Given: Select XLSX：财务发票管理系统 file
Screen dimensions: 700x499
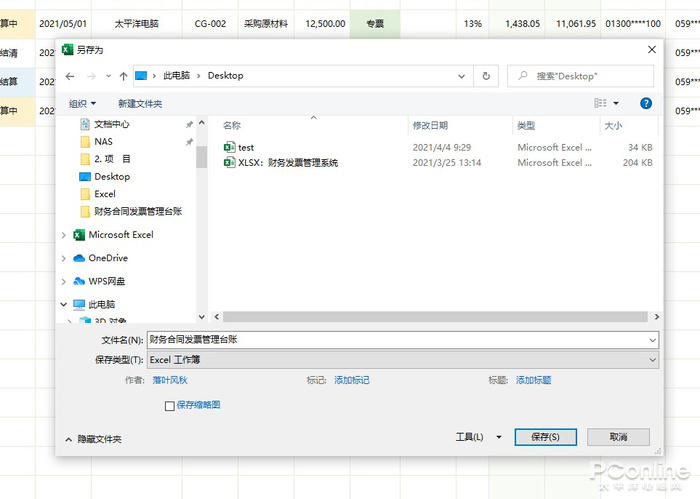Looking at the screenshot, I should (x=288, y=162).
